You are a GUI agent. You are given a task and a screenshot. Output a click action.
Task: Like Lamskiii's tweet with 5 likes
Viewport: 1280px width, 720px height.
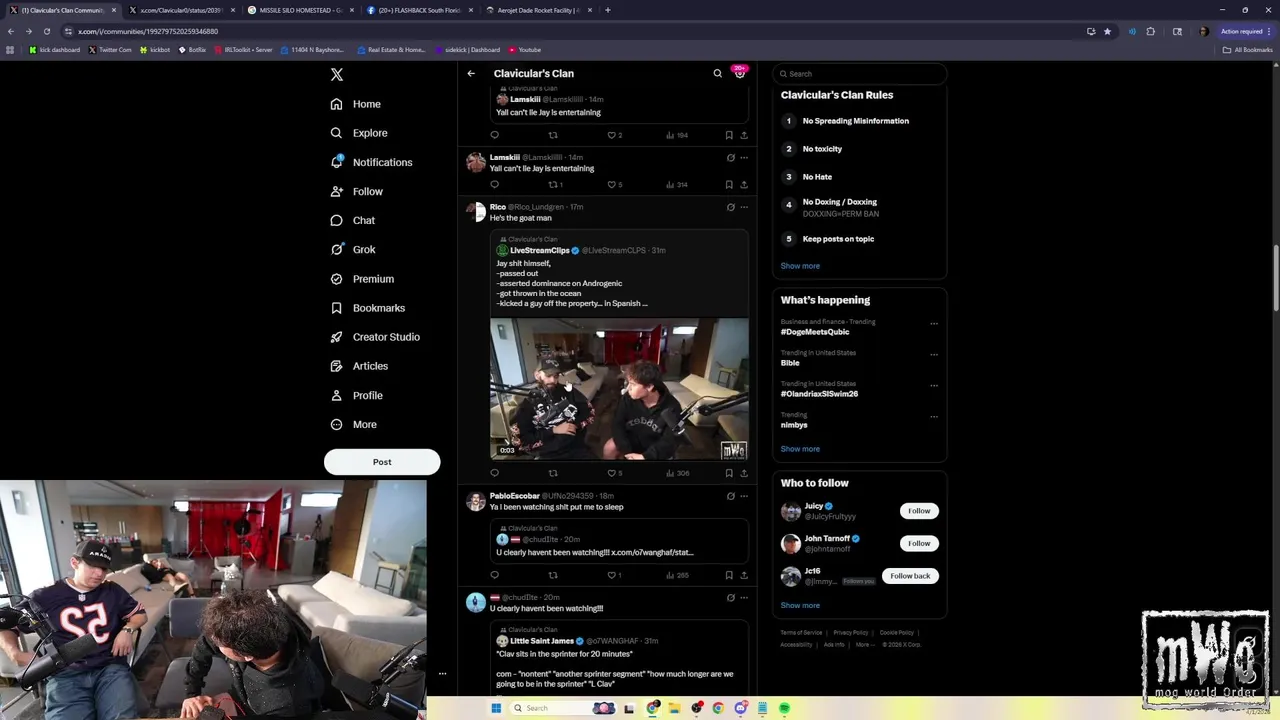pos(615,184)
